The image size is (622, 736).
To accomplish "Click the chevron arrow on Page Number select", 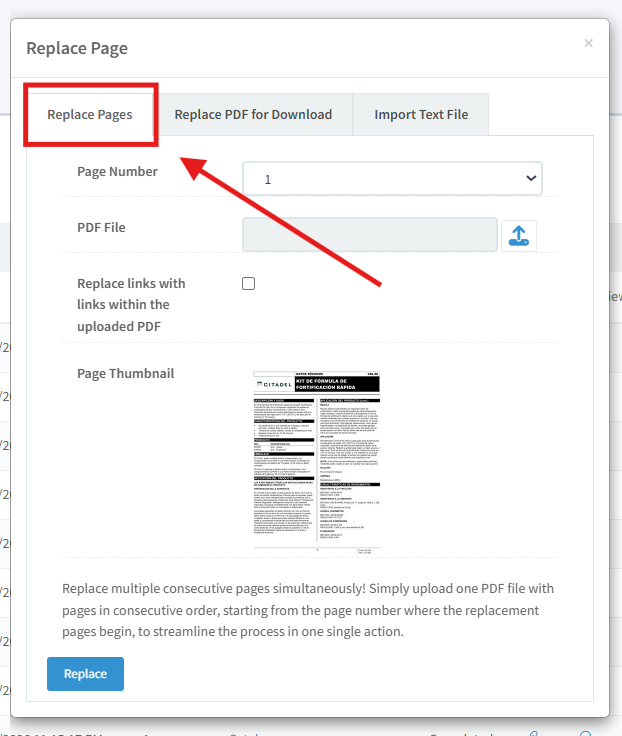I will [529, 179].
